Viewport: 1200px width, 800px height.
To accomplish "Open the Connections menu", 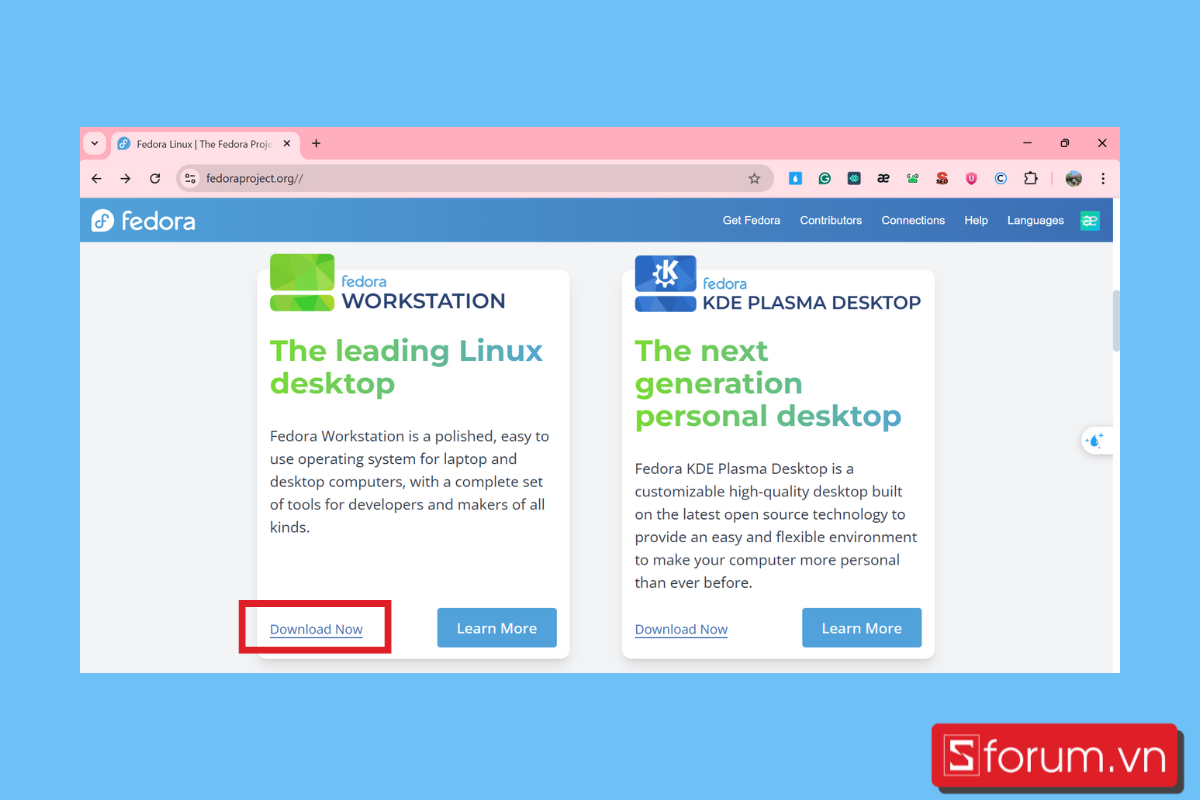I will [x=913, y=220].
